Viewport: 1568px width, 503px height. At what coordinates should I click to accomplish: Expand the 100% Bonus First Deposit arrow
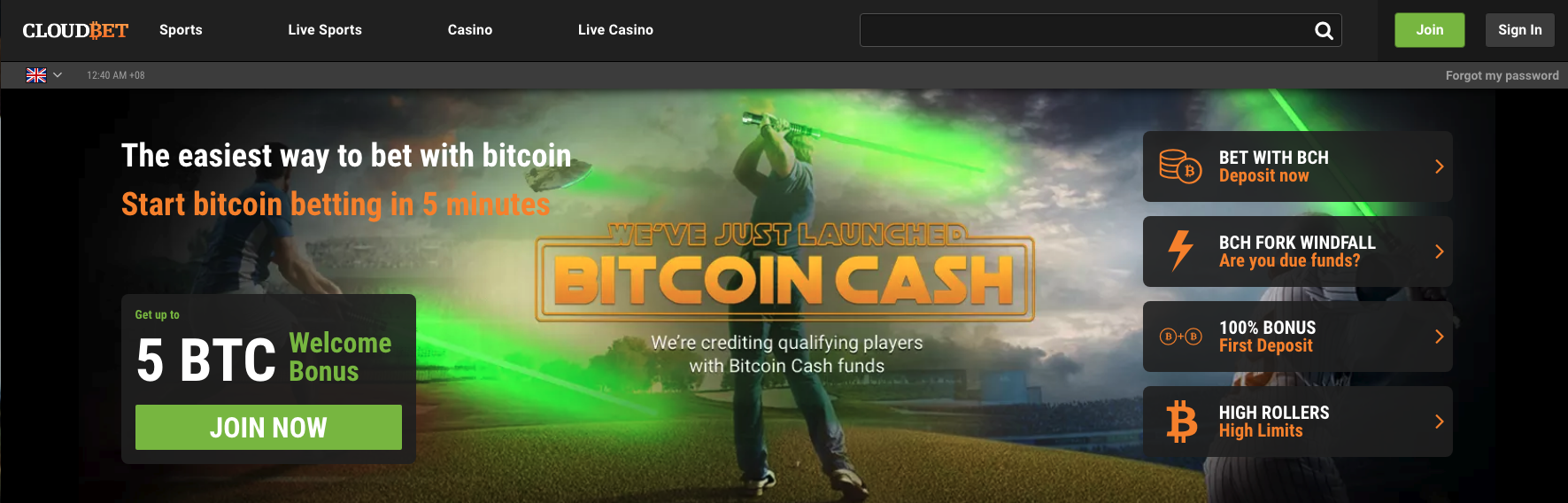[1439, 337]
